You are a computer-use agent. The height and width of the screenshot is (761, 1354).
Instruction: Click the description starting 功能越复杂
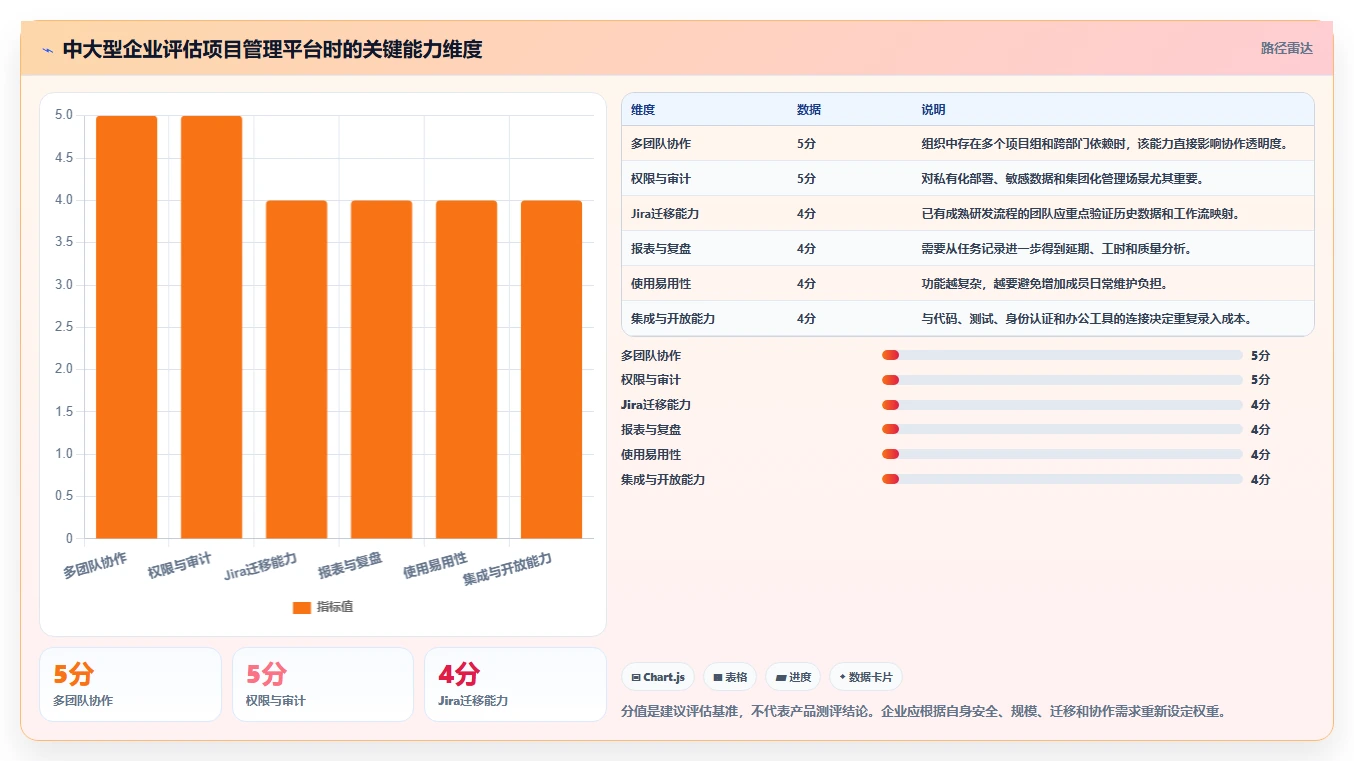click(1045, 284)
